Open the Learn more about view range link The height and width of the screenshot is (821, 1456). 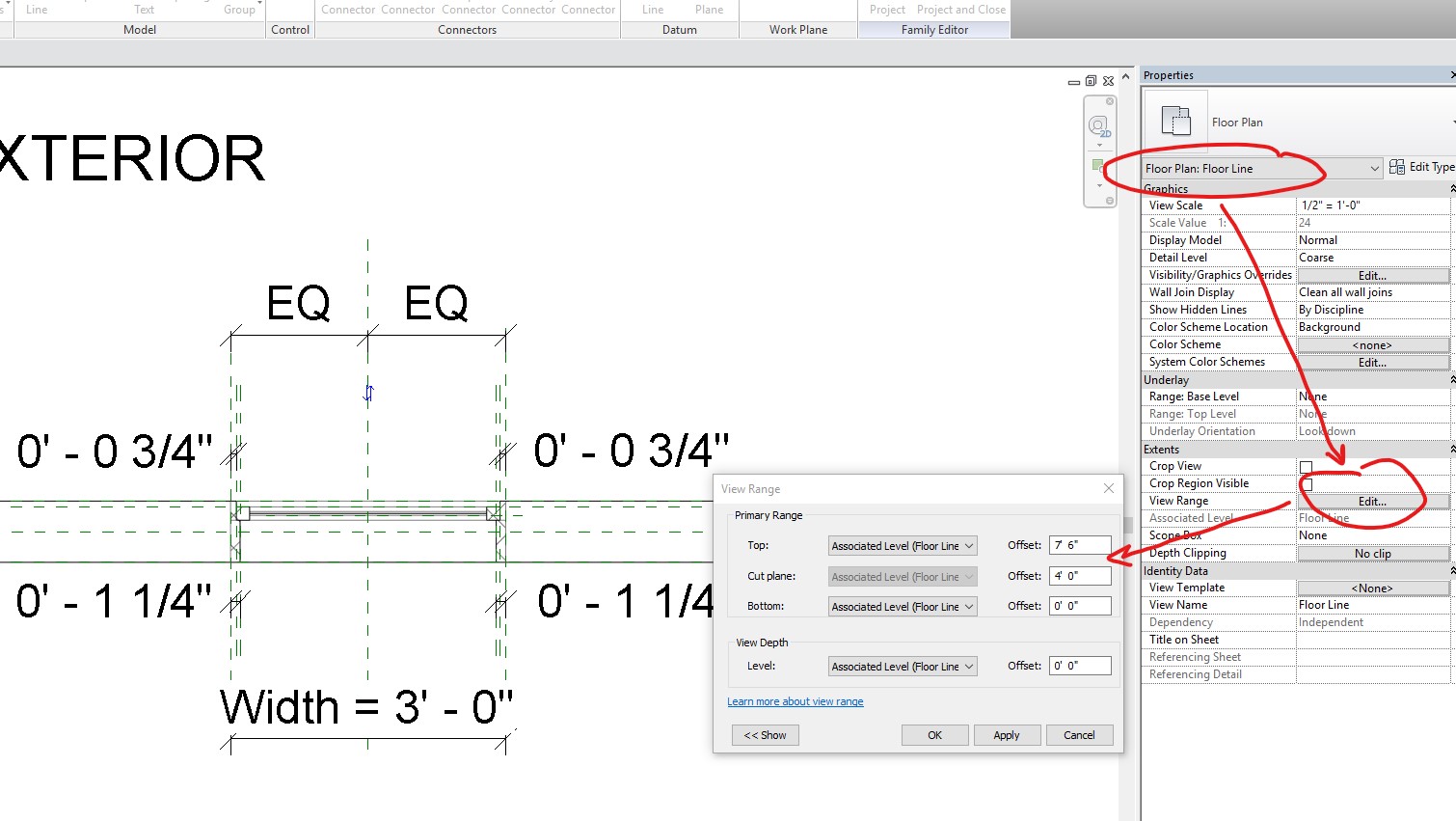(x=795, y=700)
